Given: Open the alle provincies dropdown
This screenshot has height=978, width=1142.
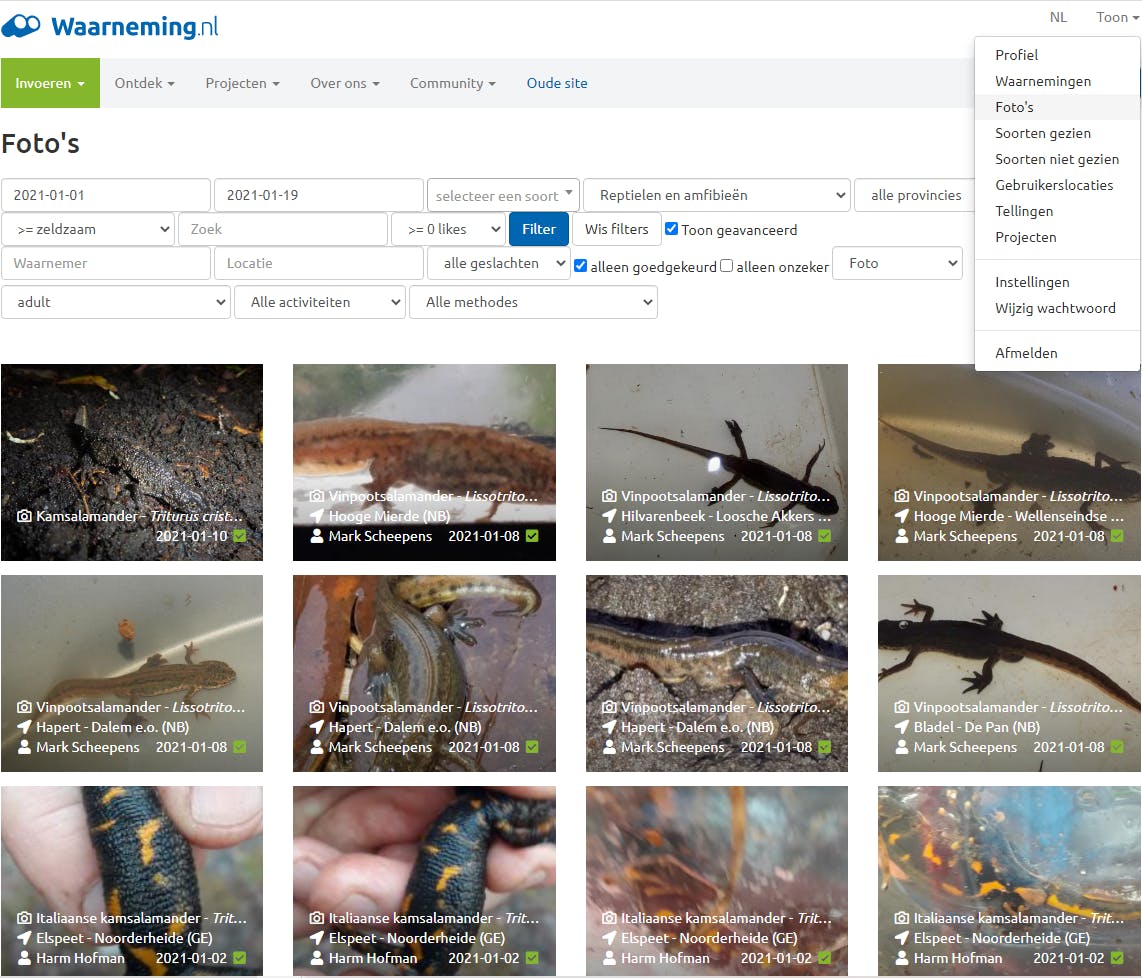Looking at the screenshot, I should point(915,195).
